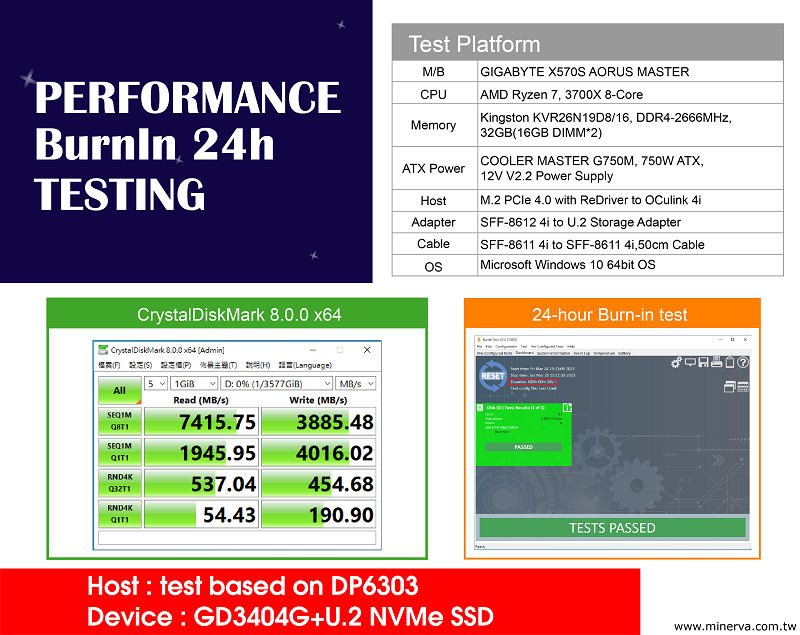The height and width of the screenshot is (635, 800).
Task: Open the test count dropdown showing 5
Action: click(156, 384)
